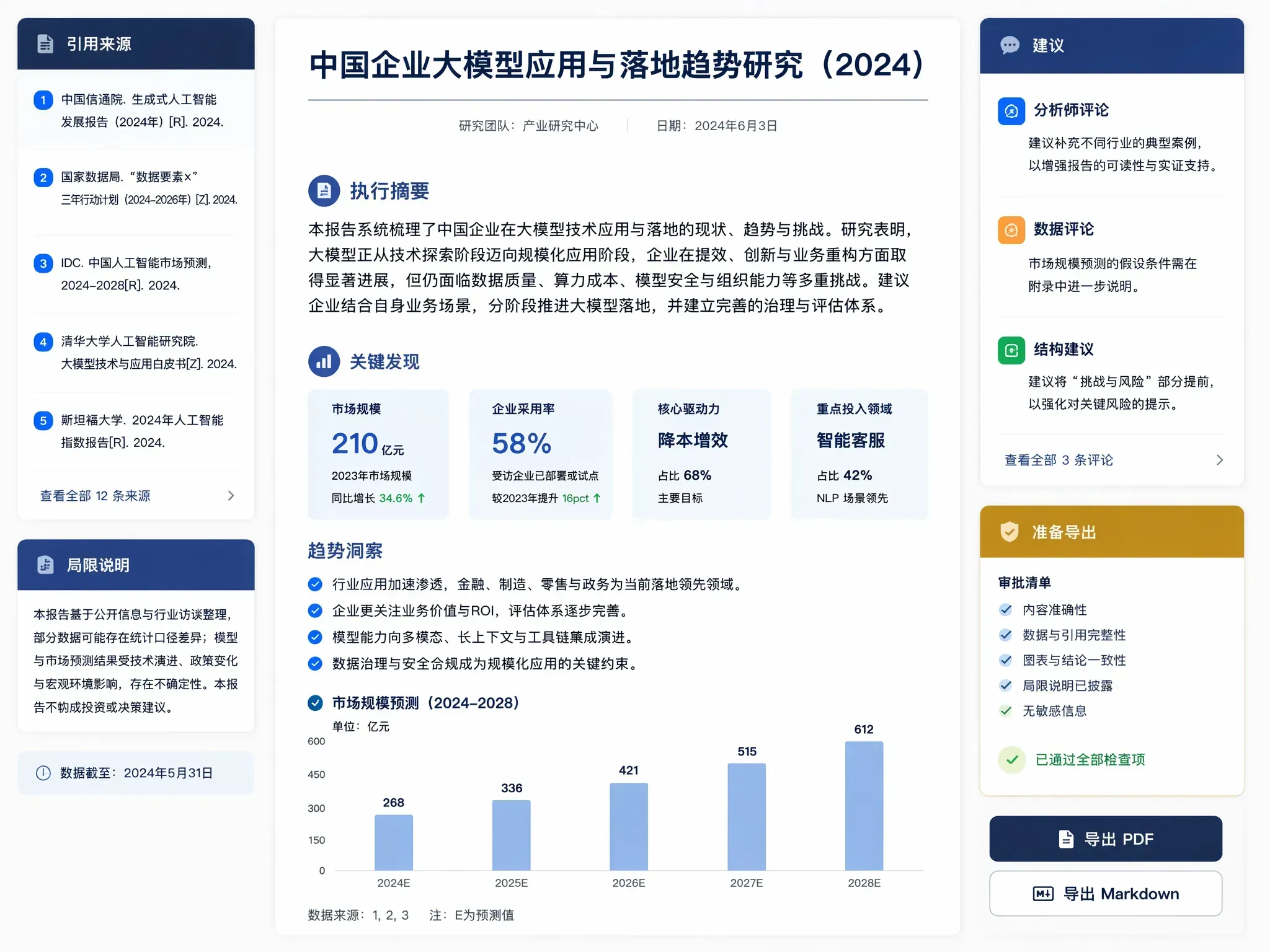
Task: Expand sources via chevron after 查看全部 12 条来源
Action: [x=231, y=495]
